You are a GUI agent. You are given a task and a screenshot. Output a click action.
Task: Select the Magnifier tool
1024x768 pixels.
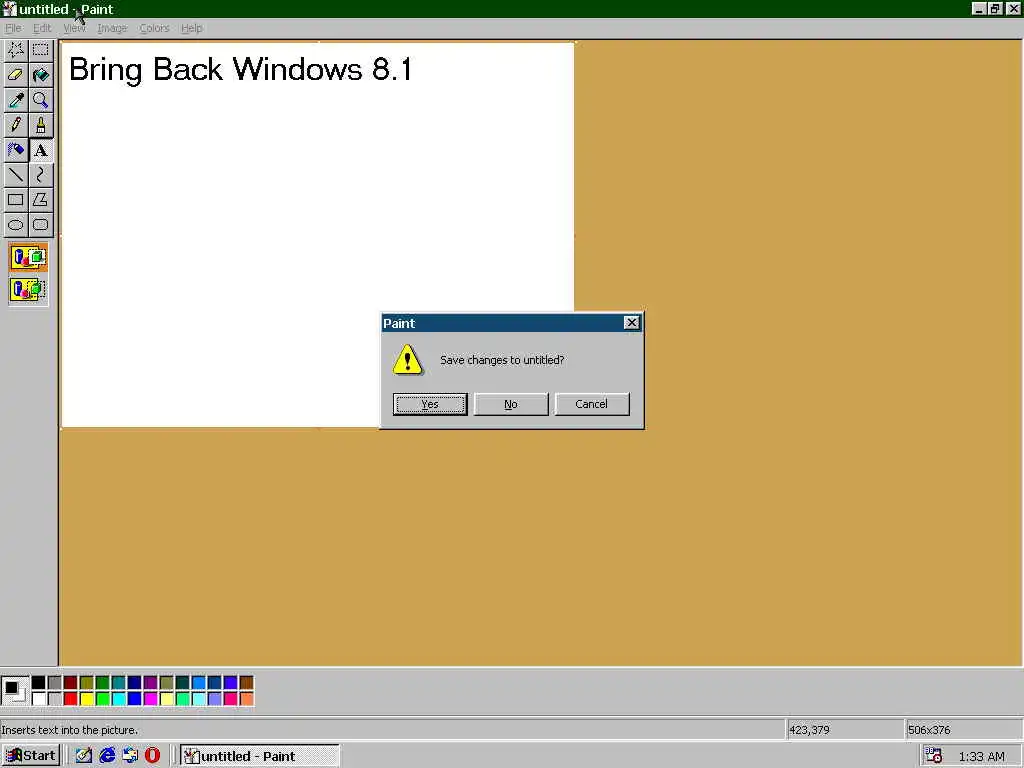click(40, 100)
